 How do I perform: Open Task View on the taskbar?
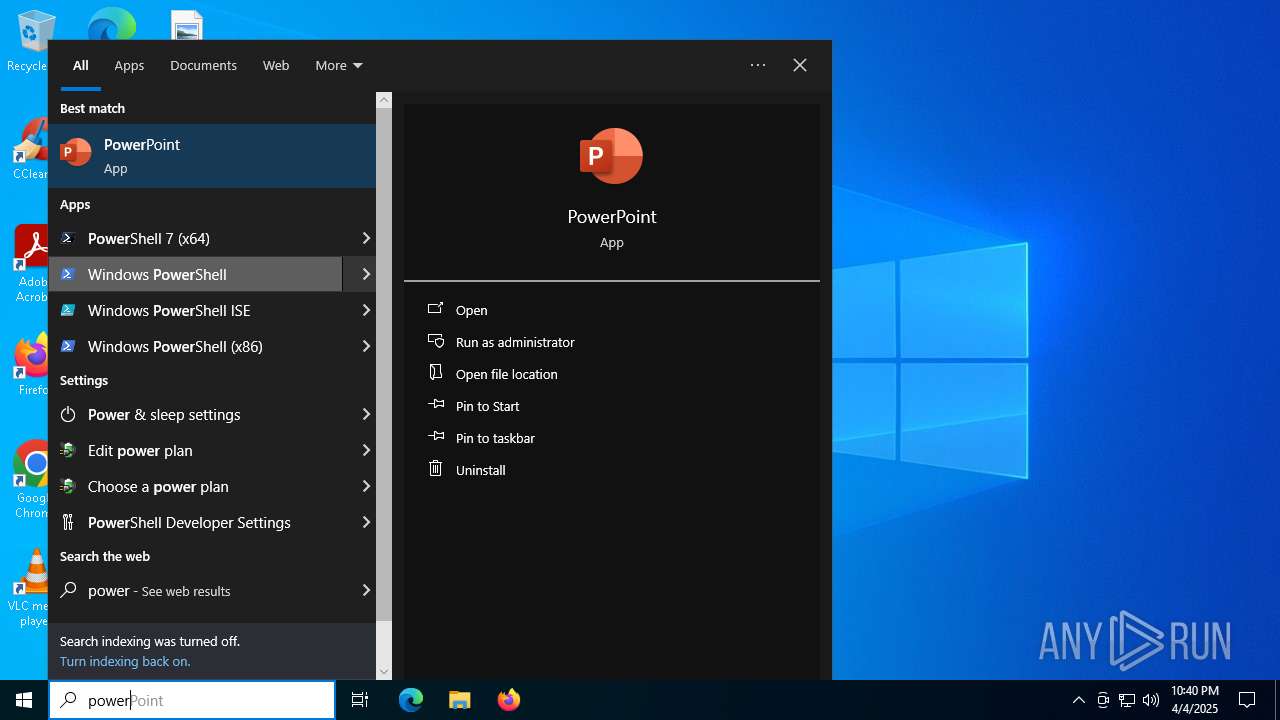tap(360, 700)
